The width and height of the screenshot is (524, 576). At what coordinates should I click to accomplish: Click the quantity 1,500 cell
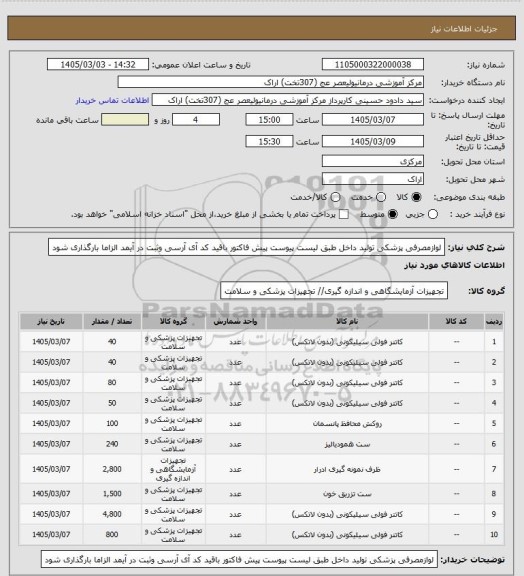[x=112, y=494]
